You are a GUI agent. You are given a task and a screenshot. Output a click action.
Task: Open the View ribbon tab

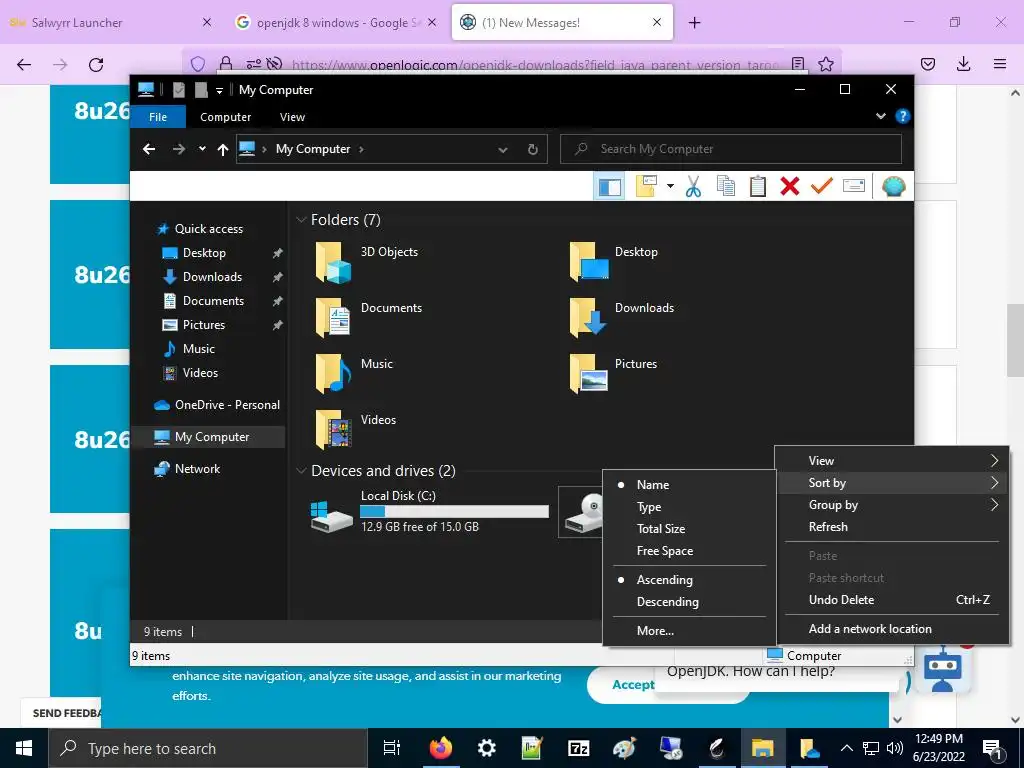click(x=292, y=117)
